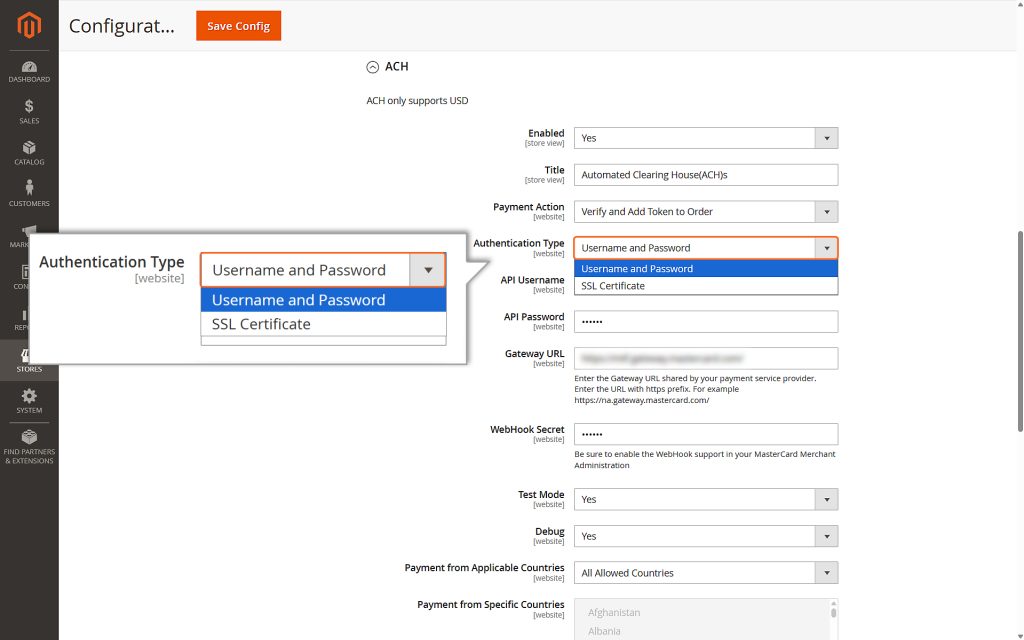
Task: Open the Marketing menu icon
Action: pos(28,235)
